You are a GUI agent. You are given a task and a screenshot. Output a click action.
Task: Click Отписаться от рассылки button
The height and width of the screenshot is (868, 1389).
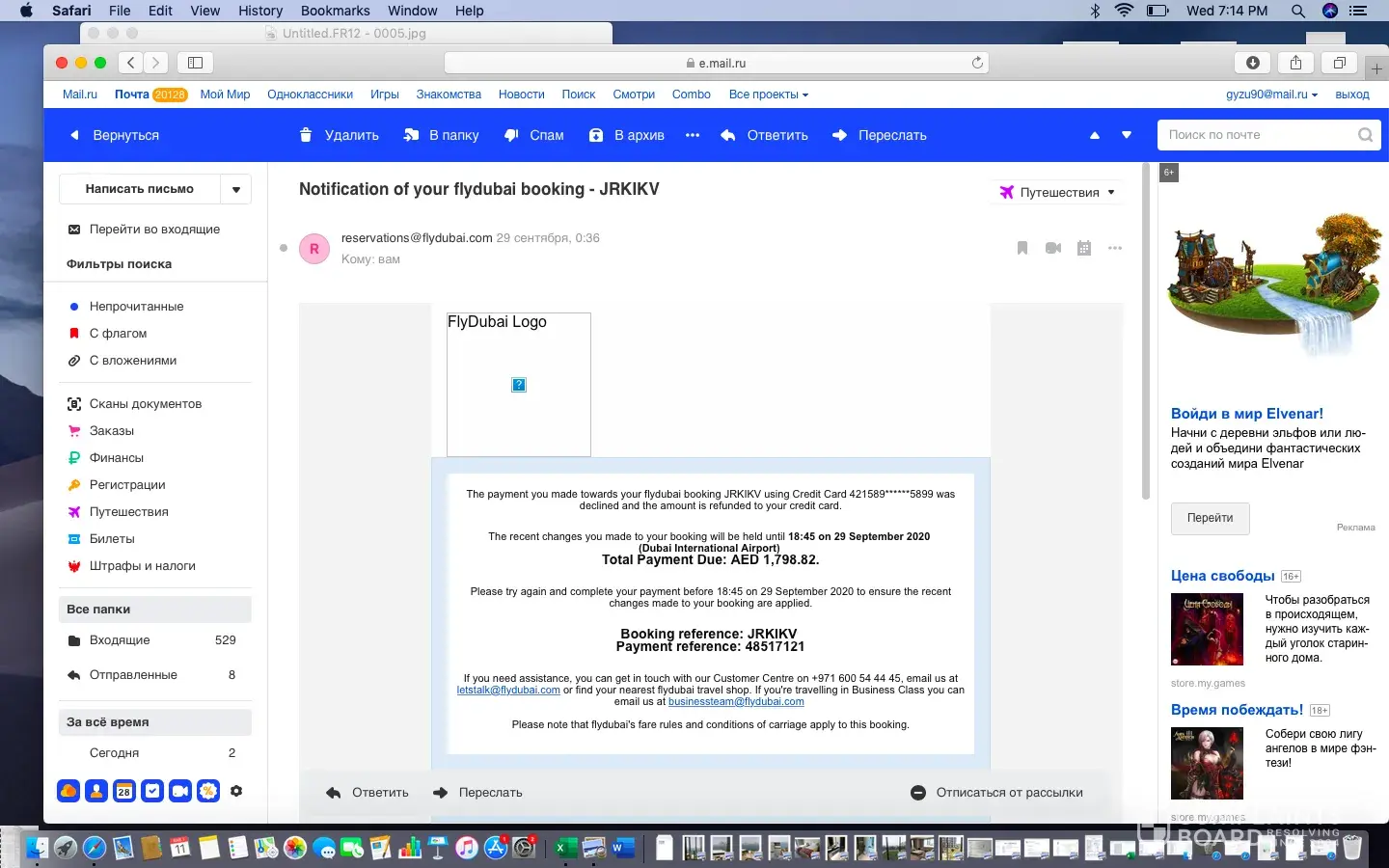(x=997, y=793)
